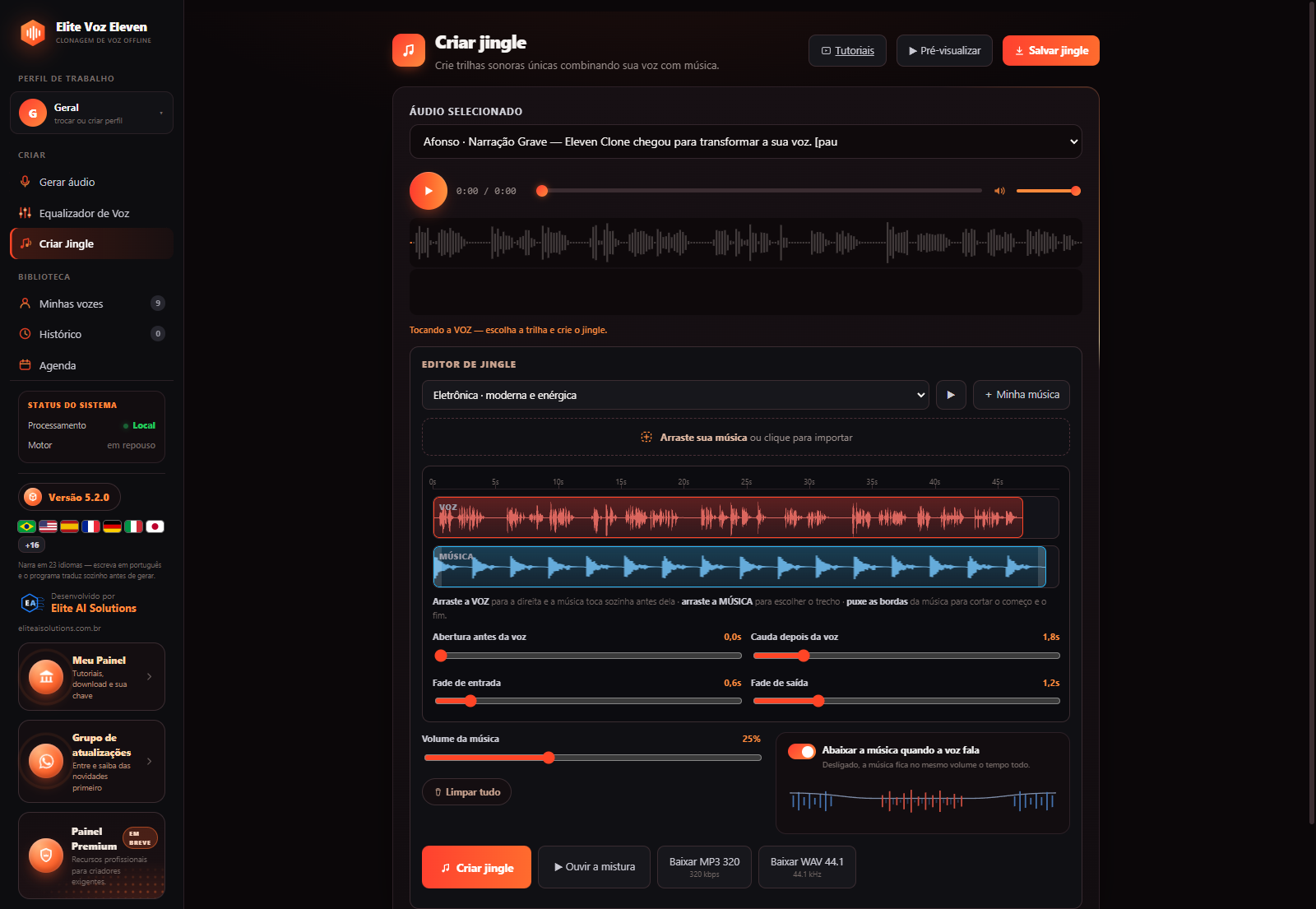The width and height of the screenshot is (1316, 909).
Task: Click Ouvir a mistura button
Action: coord(594,867)
